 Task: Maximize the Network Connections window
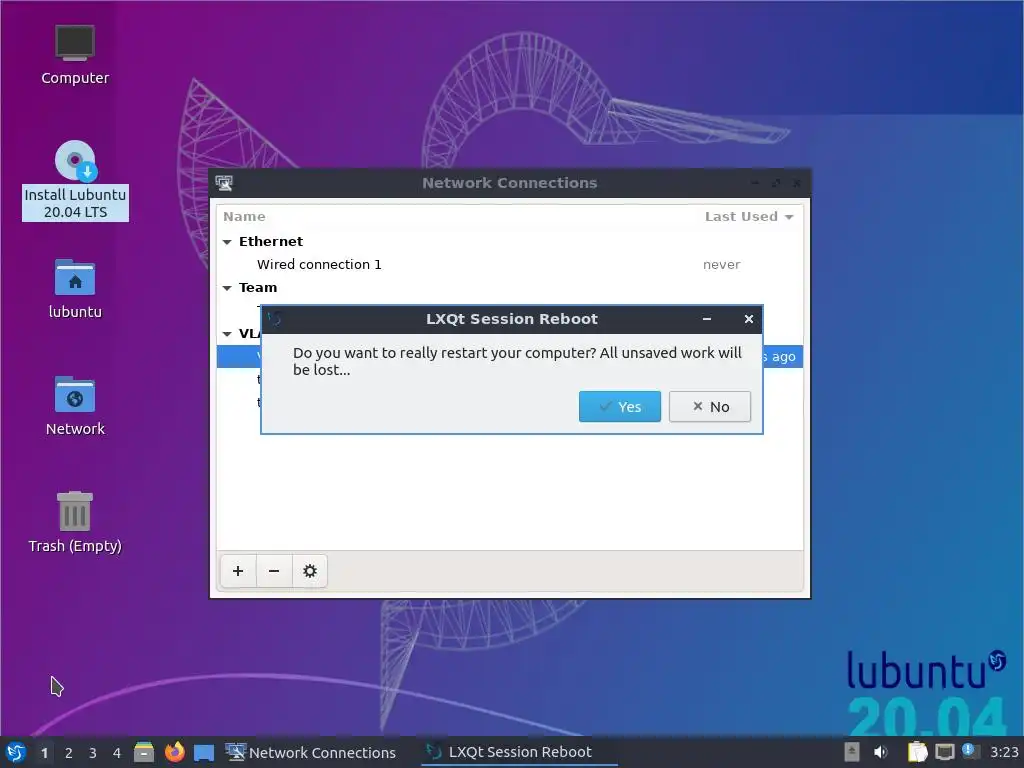(776, 184)
